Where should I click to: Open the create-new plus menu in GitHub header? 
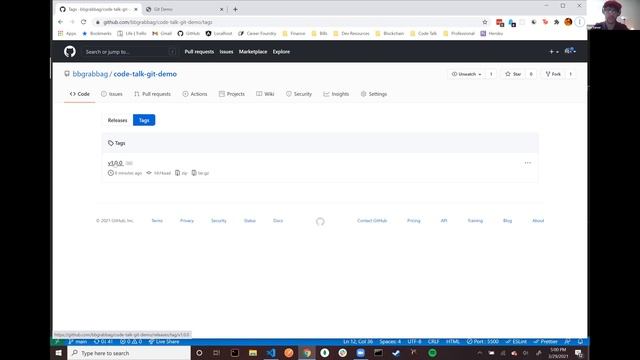pos(553,52)
